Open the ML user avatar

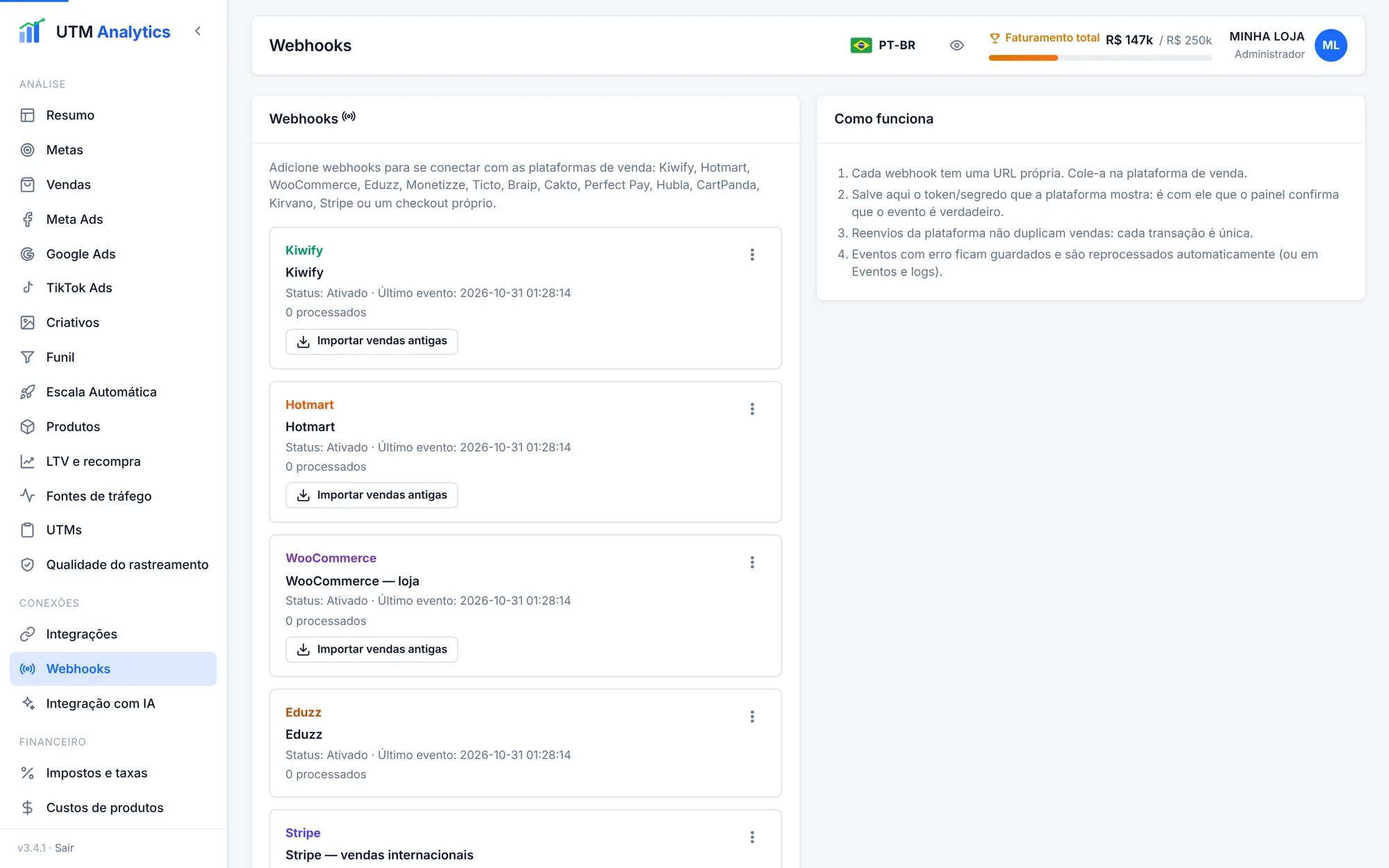point(1331,45)
